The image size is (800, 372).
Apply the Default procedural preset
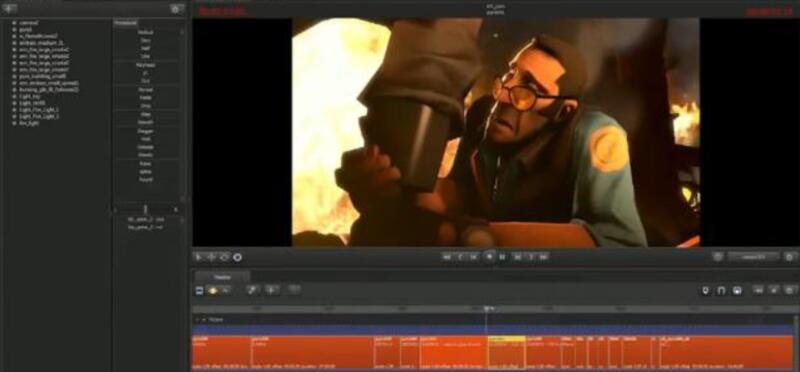145,32
